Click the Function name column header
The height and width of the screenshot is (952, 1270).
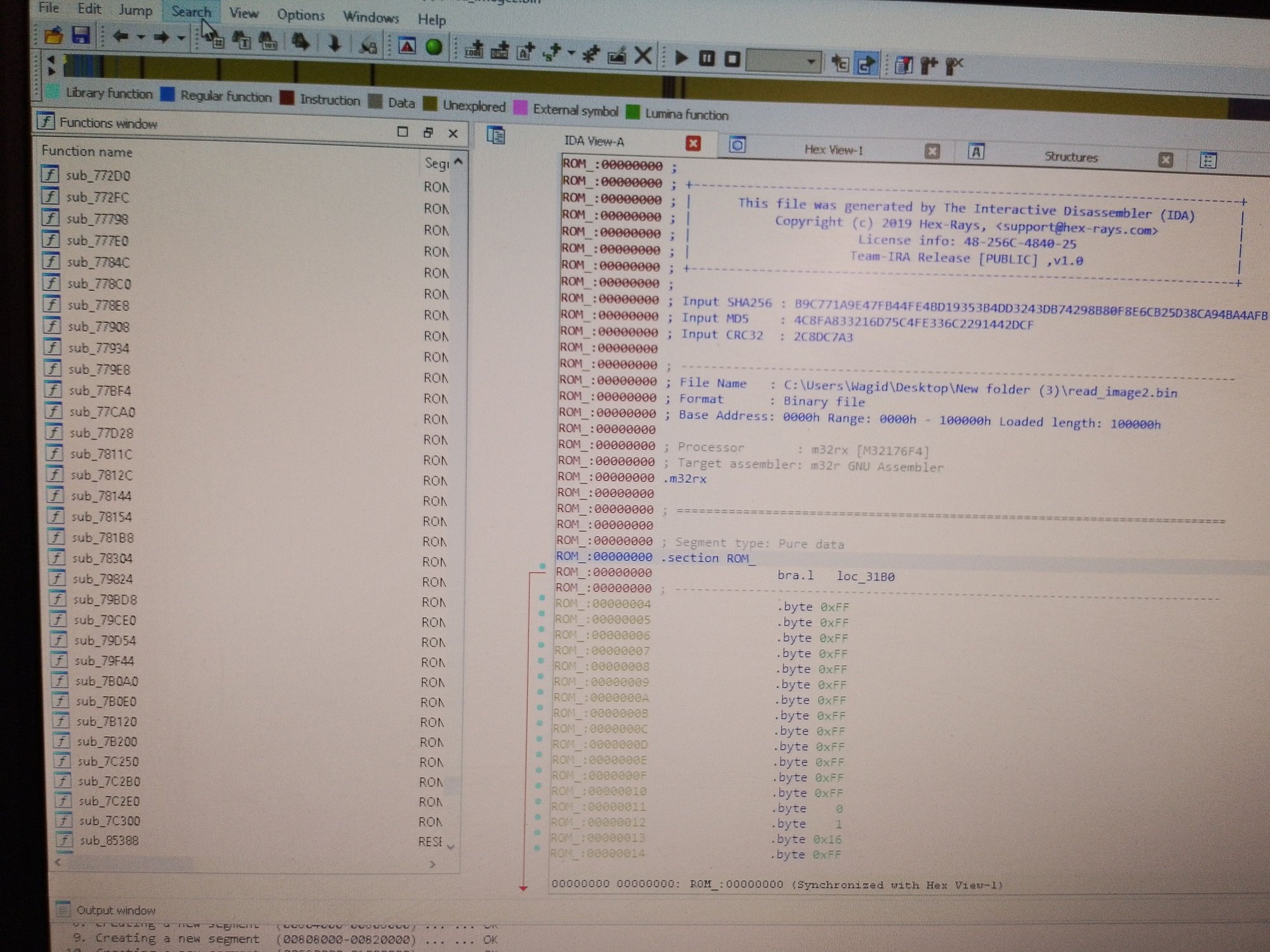[87, 151]
